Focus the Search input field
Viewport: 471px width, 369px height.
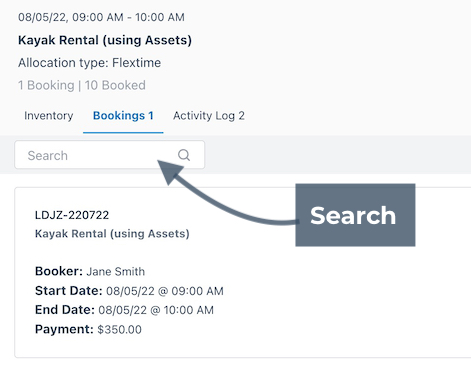(110, 155)
